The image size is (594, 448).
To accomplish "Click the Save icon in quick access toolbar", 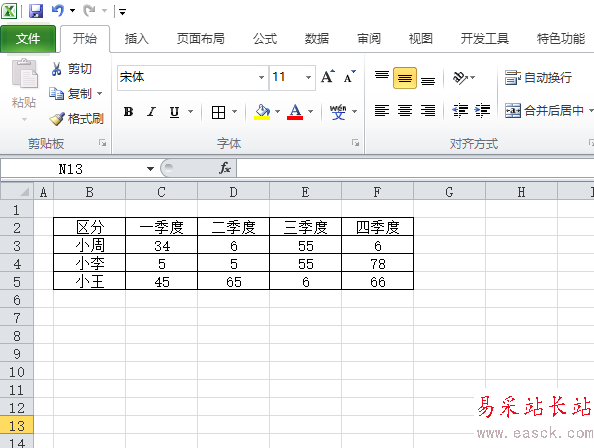I will (x=36, y=11).
